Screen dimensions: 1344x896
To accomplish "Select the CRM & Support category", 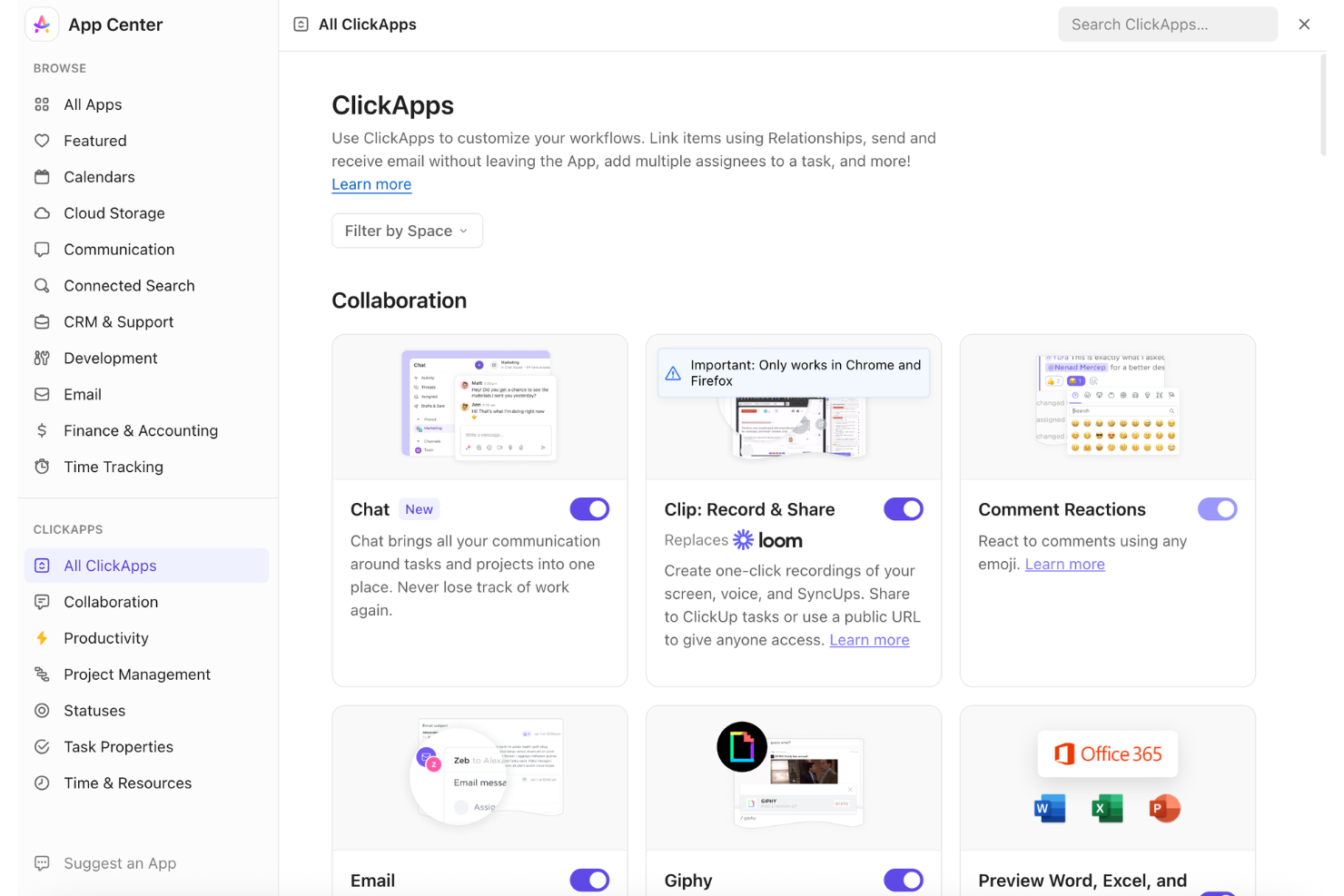I will click(x=118, y=321).
